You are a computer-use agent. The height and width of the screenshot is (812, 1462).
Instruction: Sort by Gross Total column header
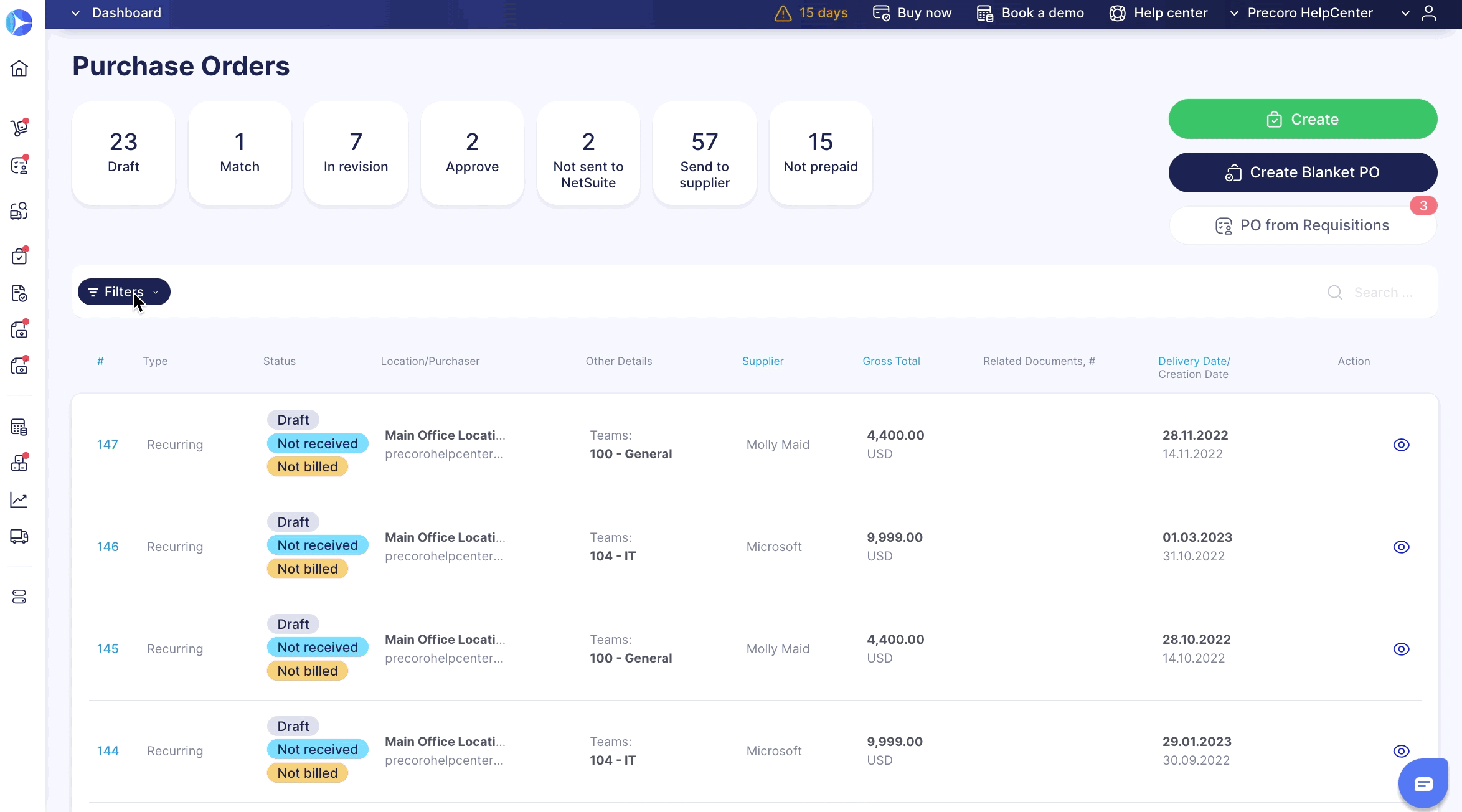pos(891,361)
